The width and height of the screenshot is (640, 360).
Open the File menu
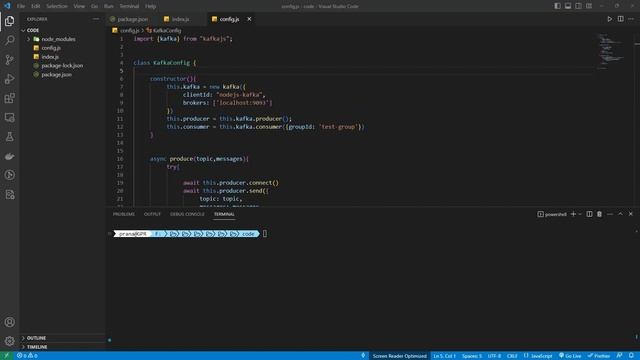[21, 6]
